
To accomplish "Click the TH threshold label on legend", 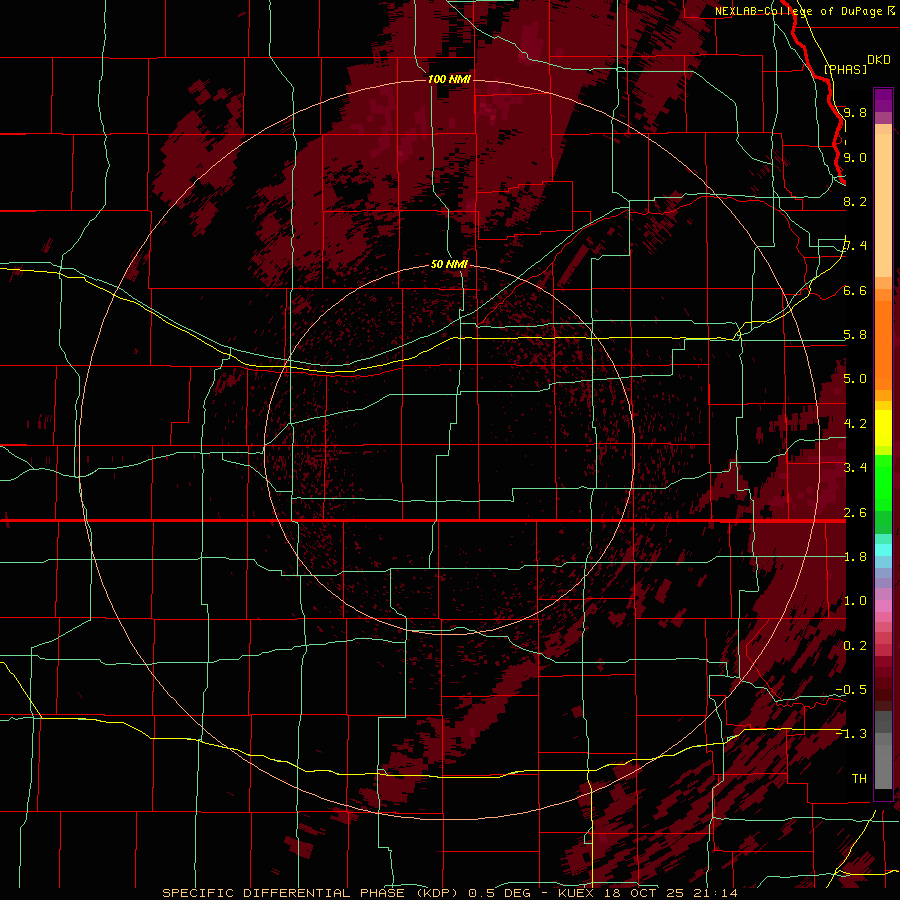I will click(x=859, y=779).
